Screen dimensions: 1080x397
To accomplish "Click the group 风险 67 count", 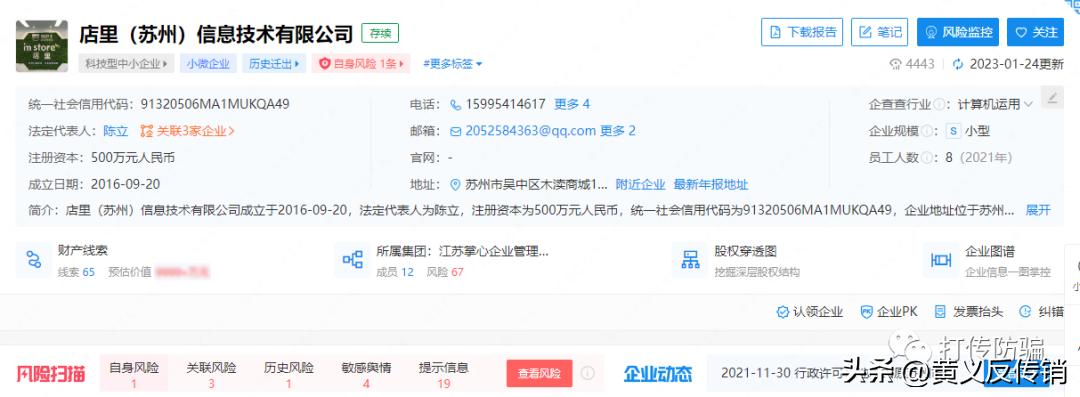I will click(x=445, y=272).
